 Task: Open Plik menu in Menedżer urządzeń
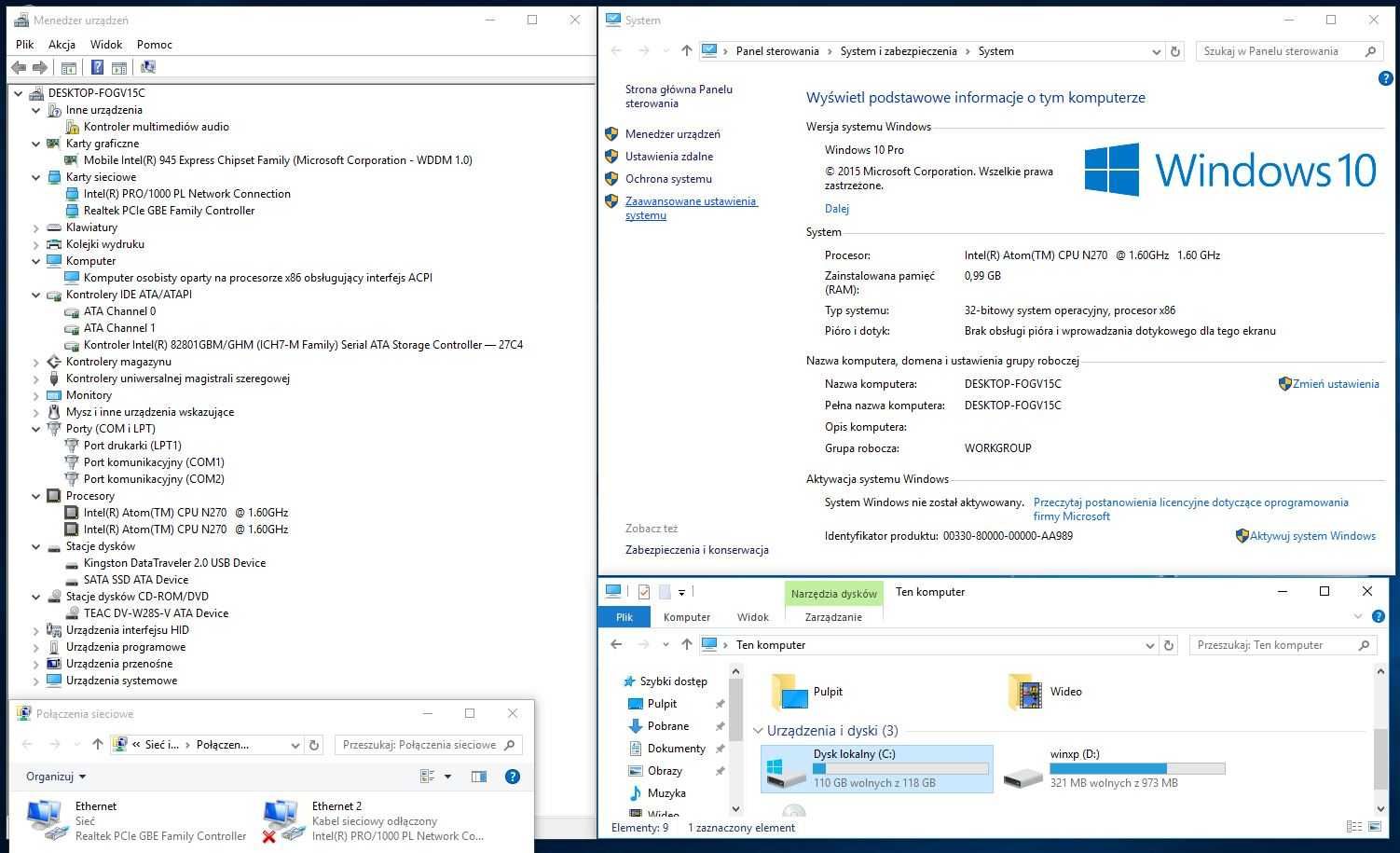point(25,44)
